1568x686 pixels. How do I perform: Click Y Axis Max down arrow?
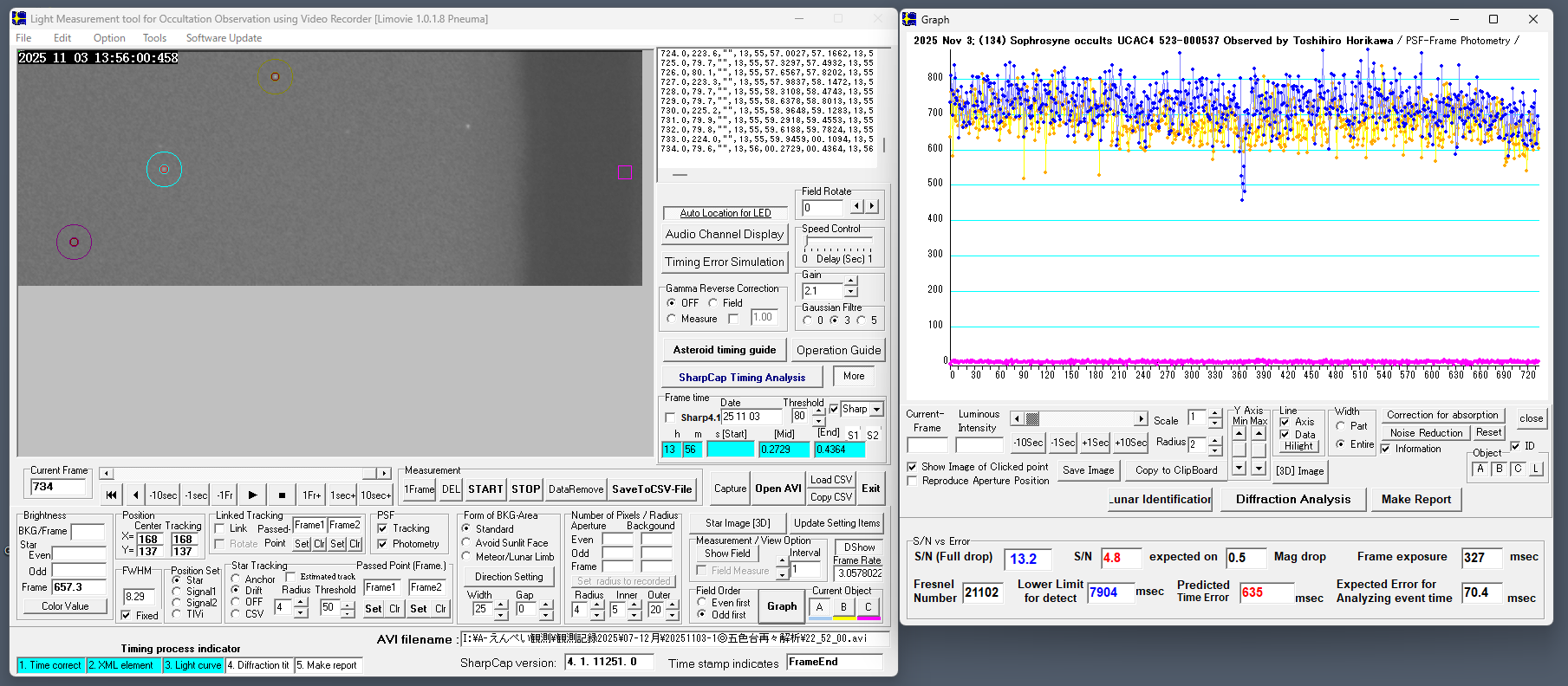[1259, 468]
